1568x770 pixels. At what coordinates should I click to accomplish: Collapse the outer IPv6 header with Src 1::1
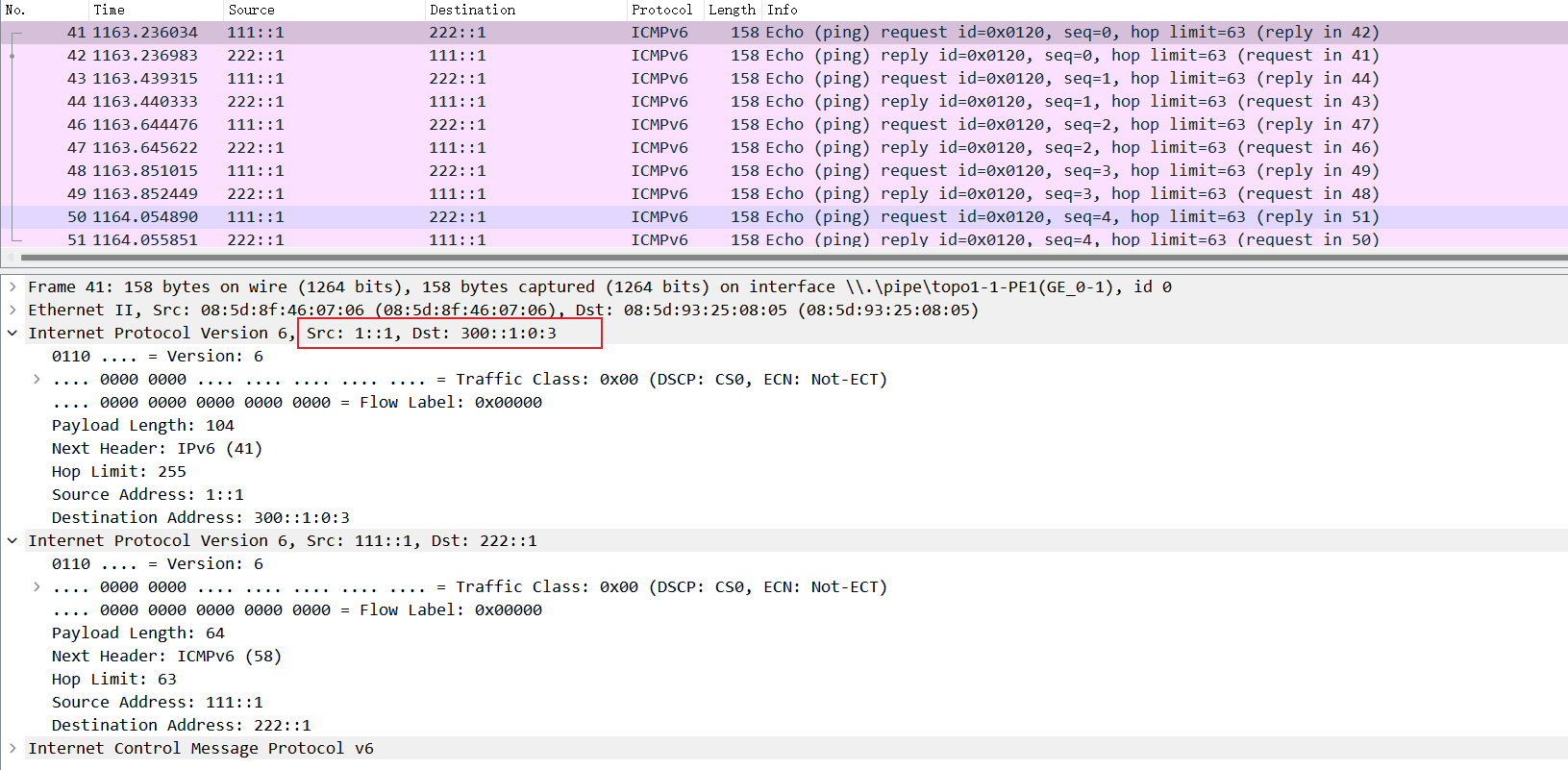tap(12, 333)
